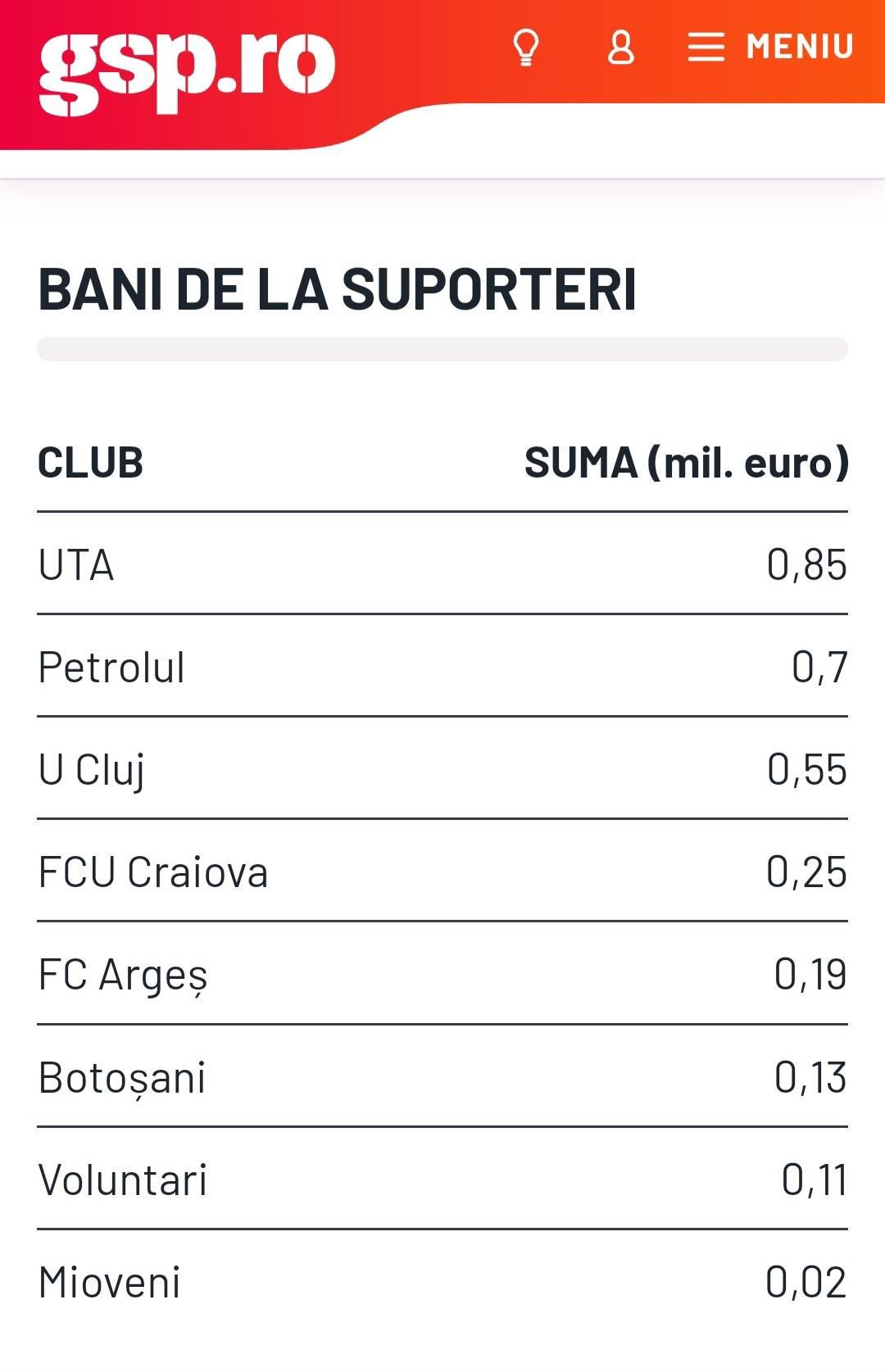885x1372 pixels.
Task: Click the 0,02 amount for Mioveni
Action: click(x=806, y=1283)
